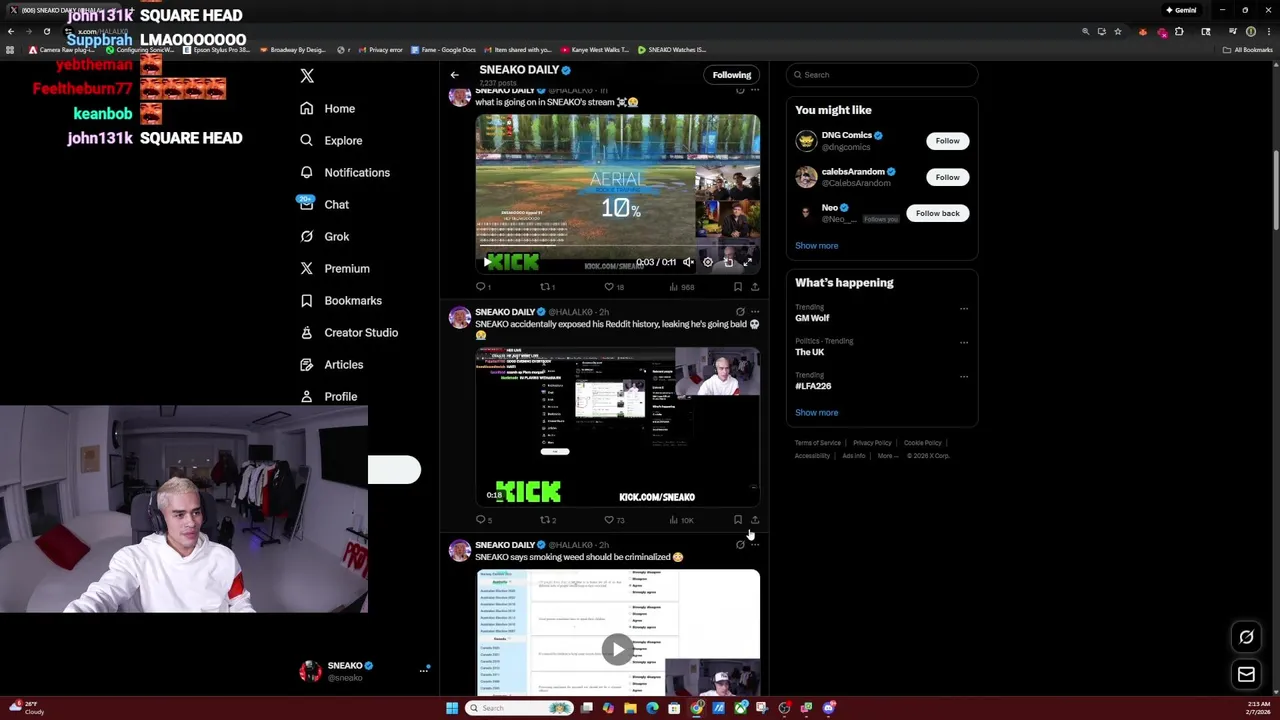Open Home from the X sidebar
The width and height of the screenshot is (1280, 720).
click(328, 108)
